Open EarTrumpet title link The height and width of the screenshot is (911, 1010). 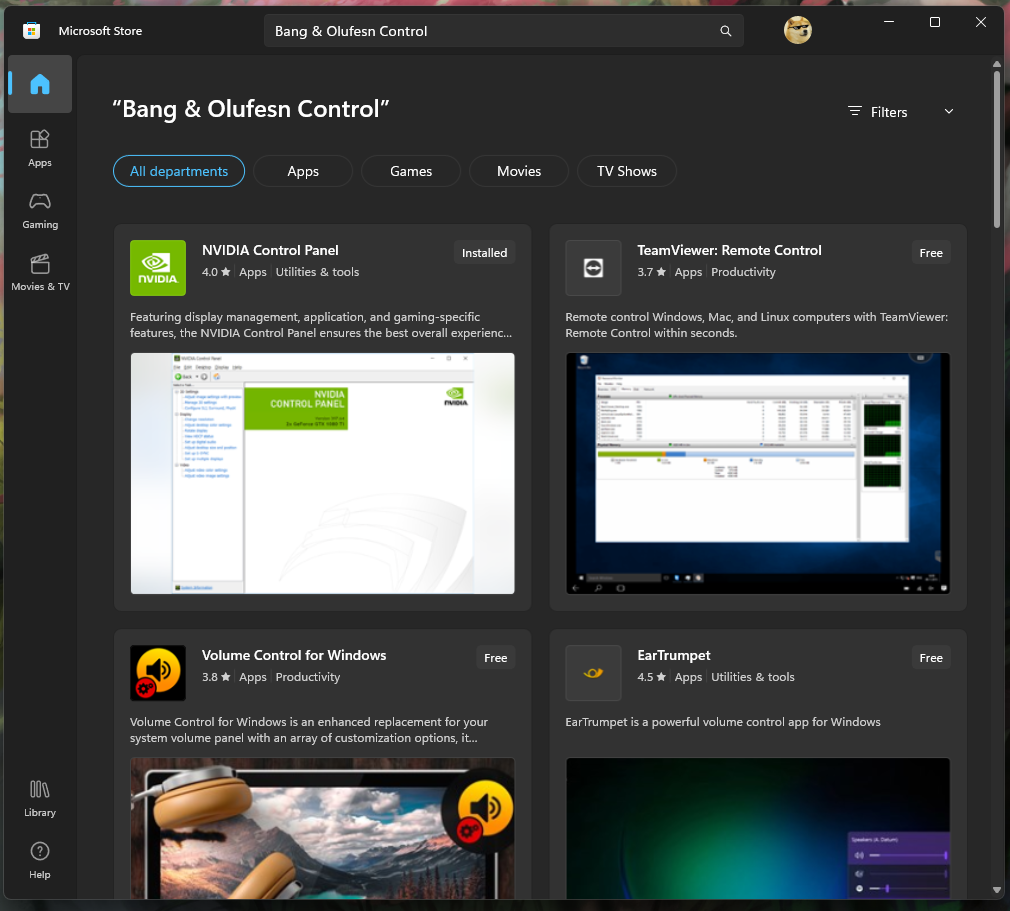(x=674, y=655)
